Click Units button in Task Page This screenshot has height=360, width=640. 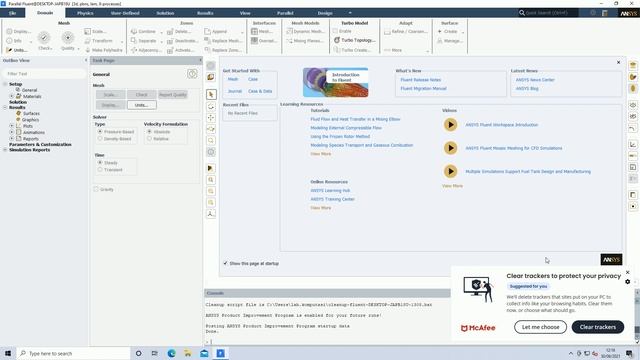click(142, 105)
